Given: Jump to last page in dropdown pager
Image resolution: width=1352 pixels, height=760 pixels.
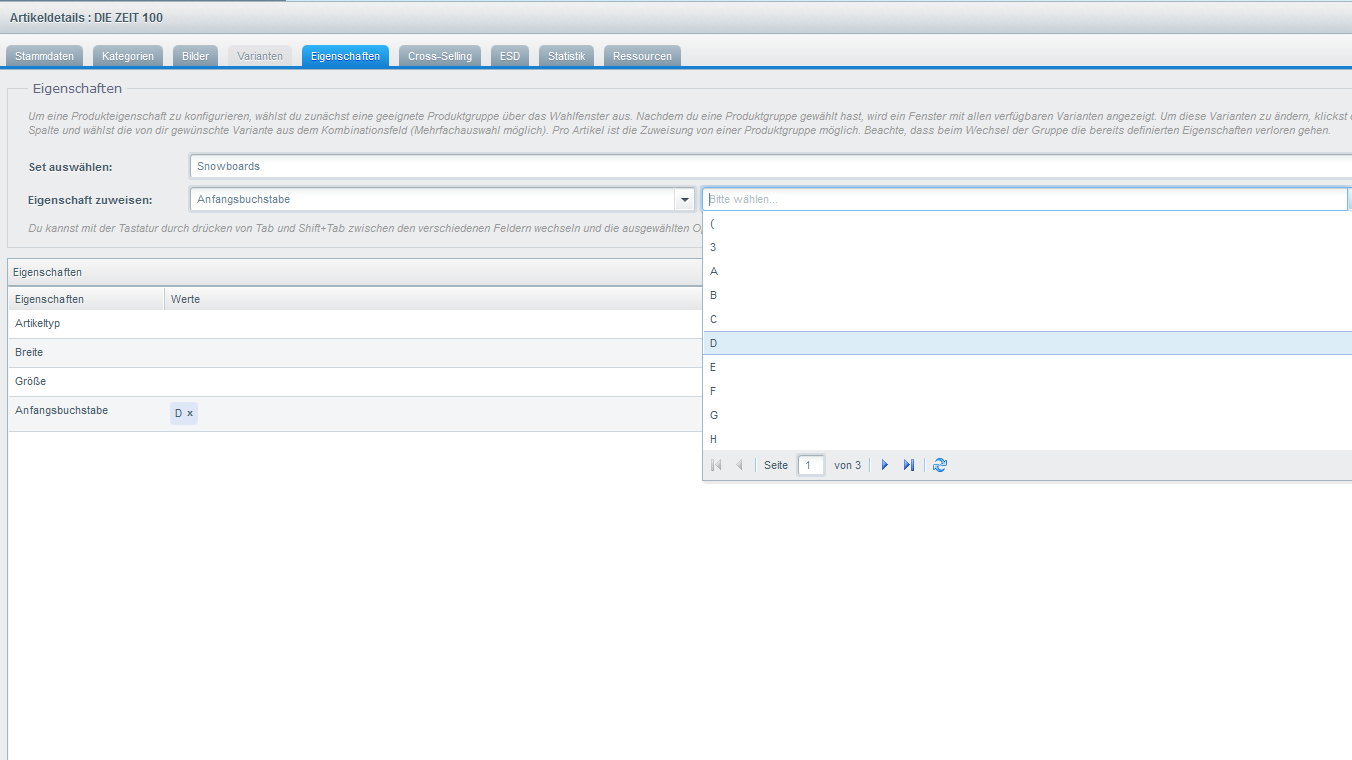Looking at the screenshot, I should [x=908, y=465].
